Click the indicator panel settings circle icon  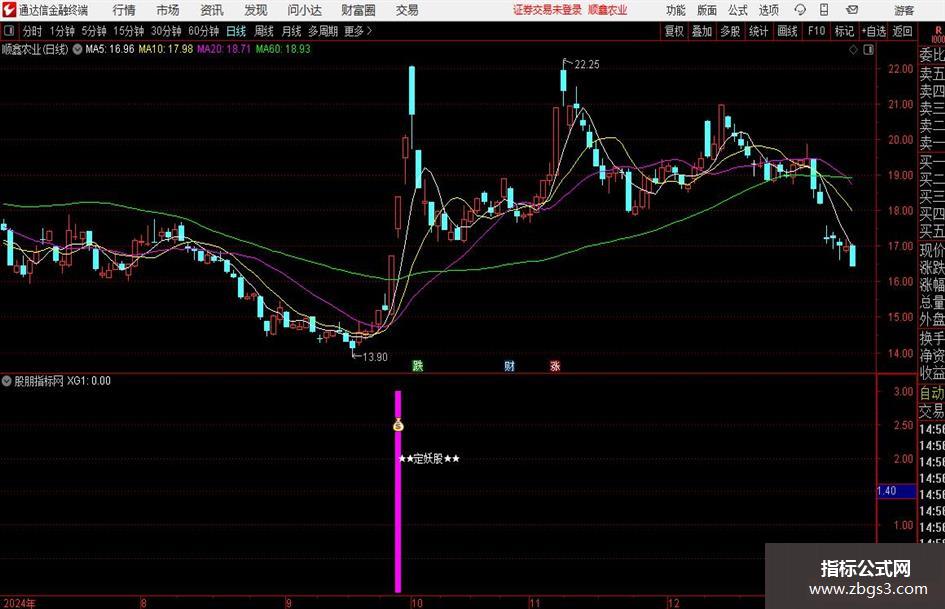7,381
